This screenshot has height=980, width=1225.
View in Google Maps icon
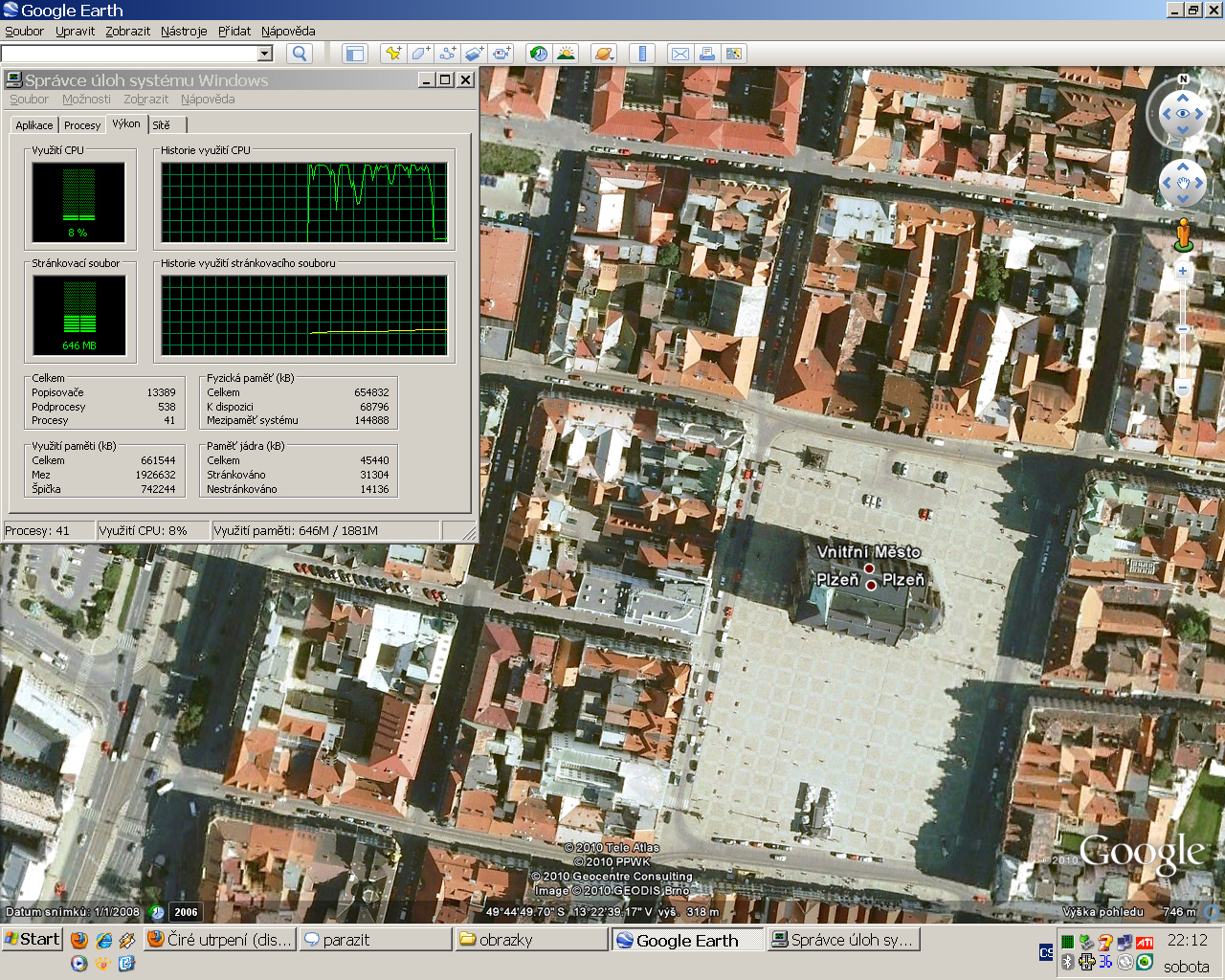tap(734, 54)
